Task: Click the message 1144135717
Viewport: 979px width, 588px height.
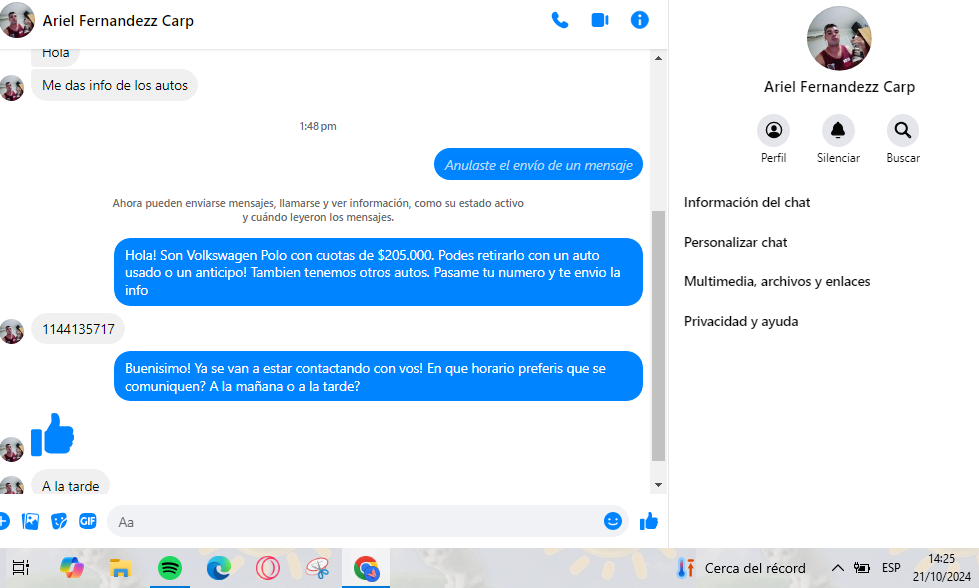Action: click(78, 329)
